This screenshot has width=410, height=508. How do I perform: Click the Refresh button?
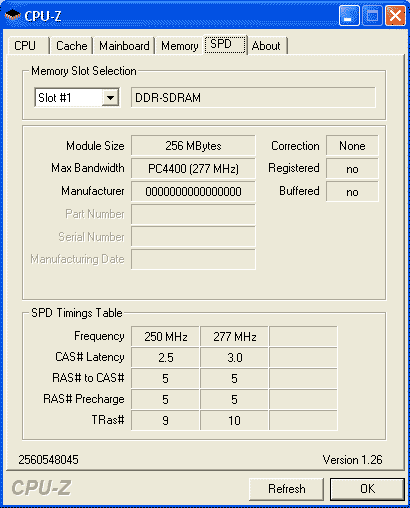pyautogui.click(x=287, y=489)
